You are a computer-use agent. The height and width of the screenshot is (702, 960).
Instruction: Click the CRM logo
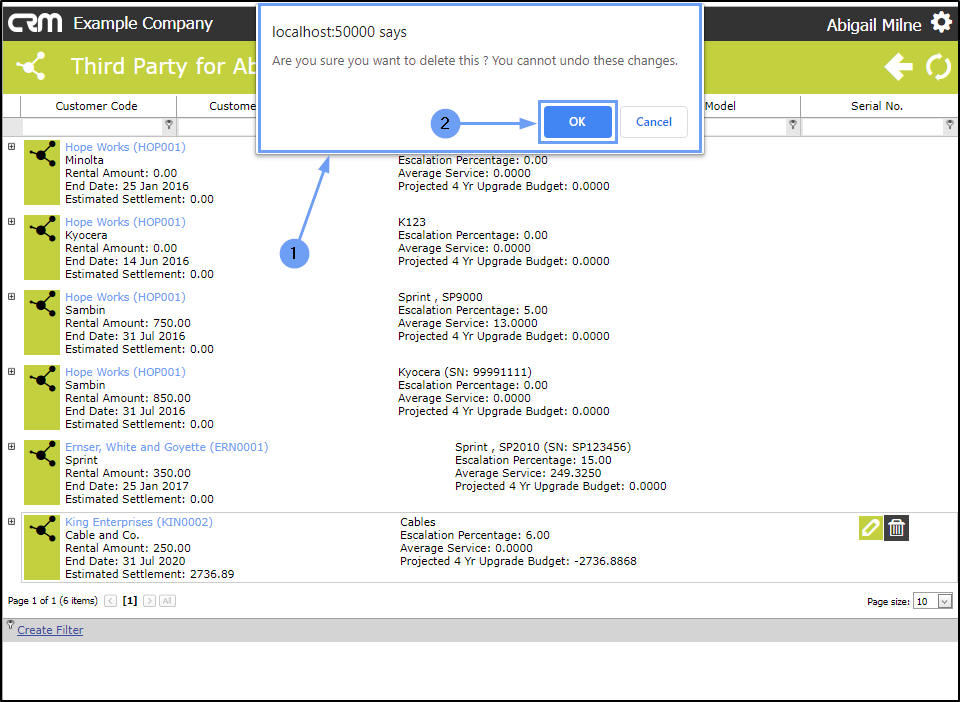[35, 23]
